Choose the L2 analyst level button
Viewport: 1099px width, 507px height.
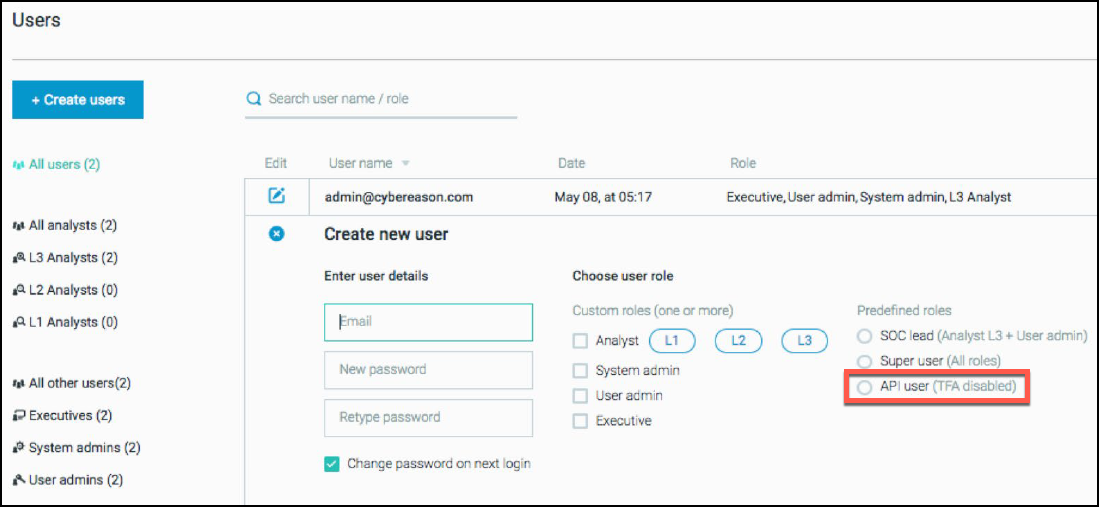coord(738,341)
